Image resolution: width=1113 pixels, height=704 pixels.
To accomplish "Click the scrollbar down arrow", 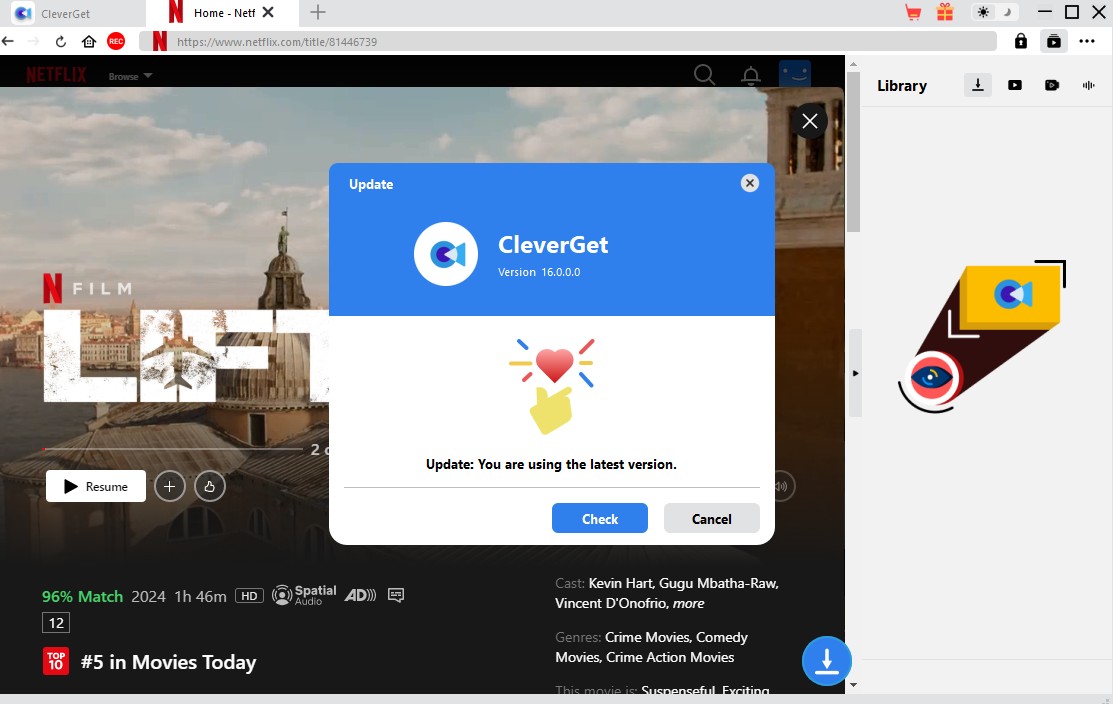I will (853, 685).
